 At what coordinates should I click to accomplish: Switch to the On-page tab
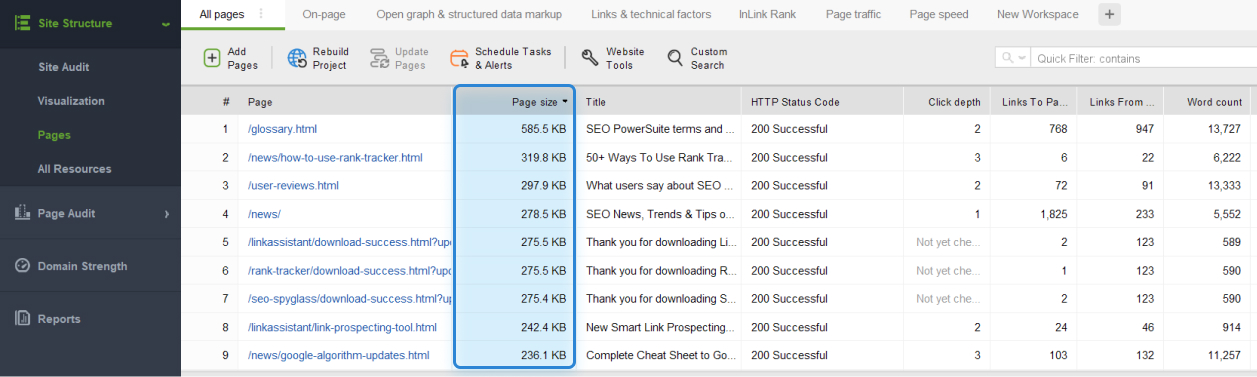(x=324, y=14)
